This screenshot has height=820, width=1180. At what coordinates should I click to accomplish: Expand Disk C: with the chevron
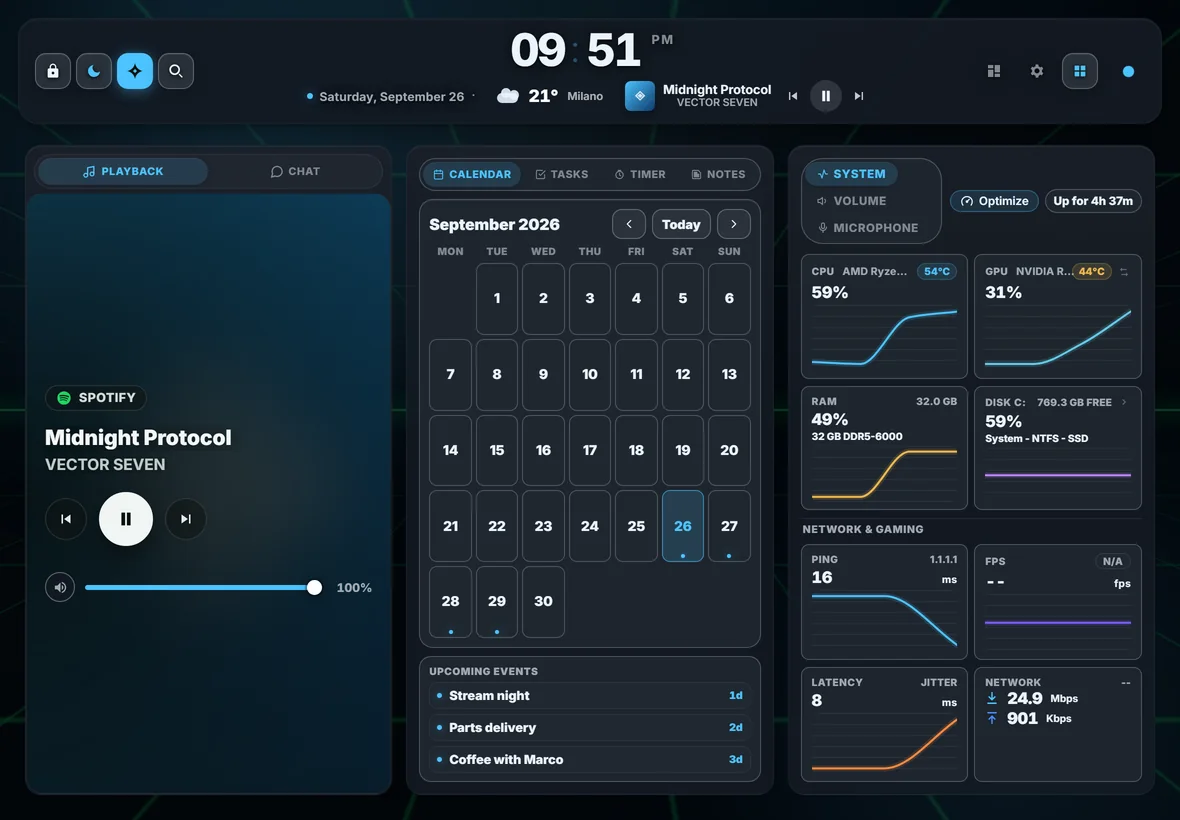pos(1124,402)
